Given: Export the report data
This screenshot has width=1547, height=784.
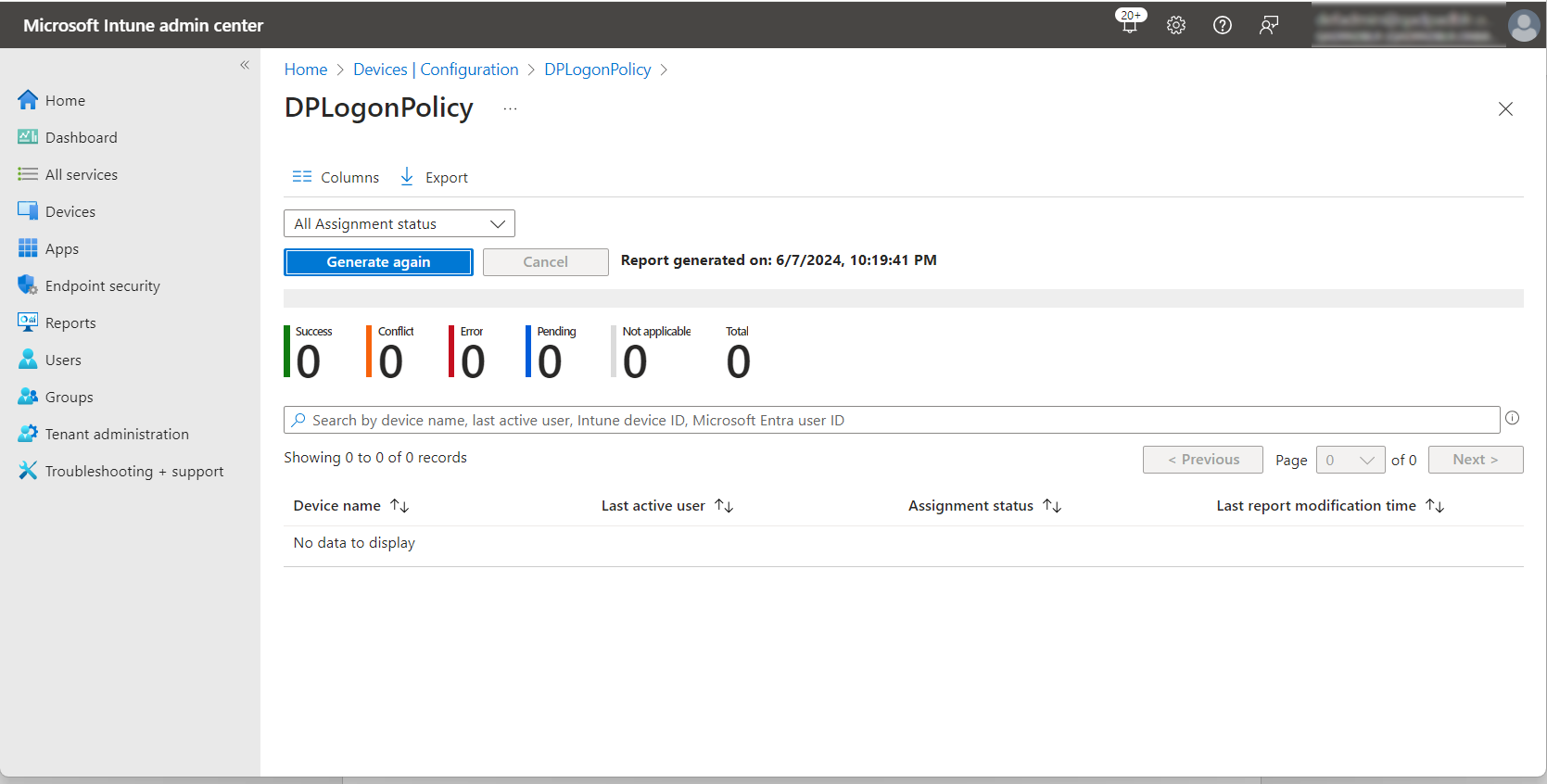Looking at the screenshot, I should [434, 177].
